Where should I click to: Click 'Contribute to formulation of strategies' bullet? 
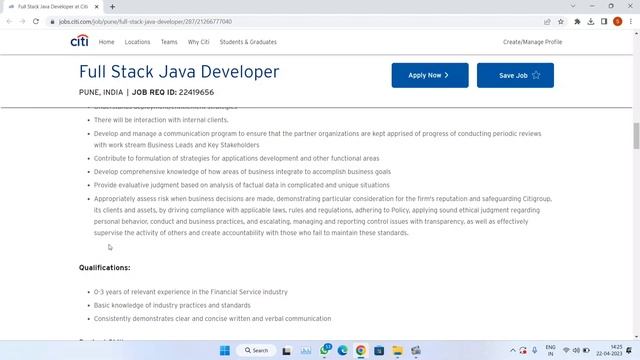236,158
